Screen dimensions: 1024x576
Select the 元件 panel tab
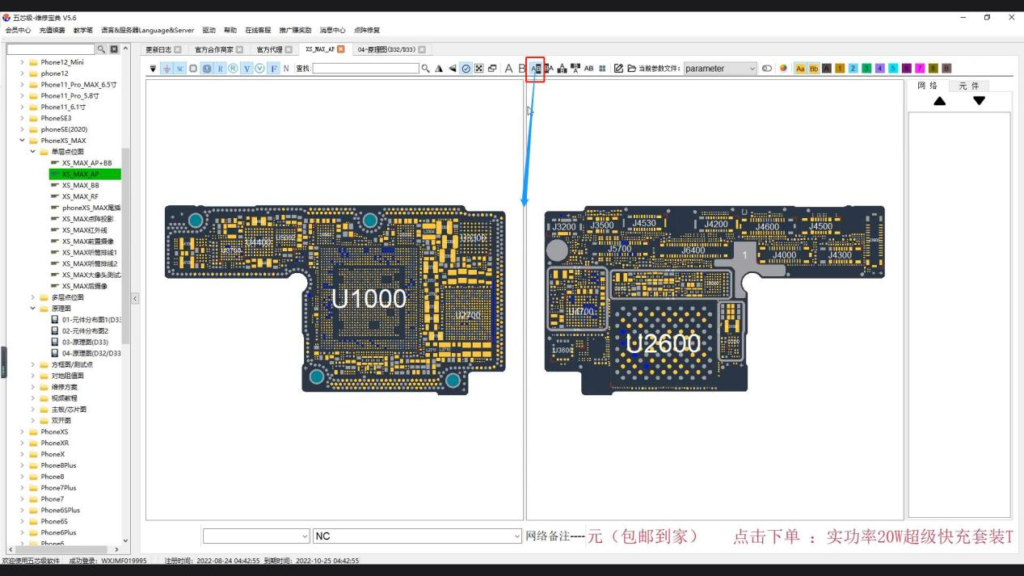tap(969, 86)
